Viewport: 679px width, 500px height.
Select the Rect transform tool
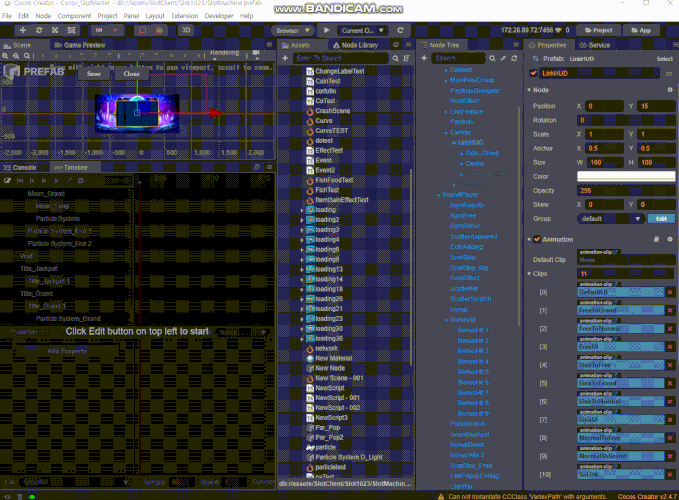[71, 30]
